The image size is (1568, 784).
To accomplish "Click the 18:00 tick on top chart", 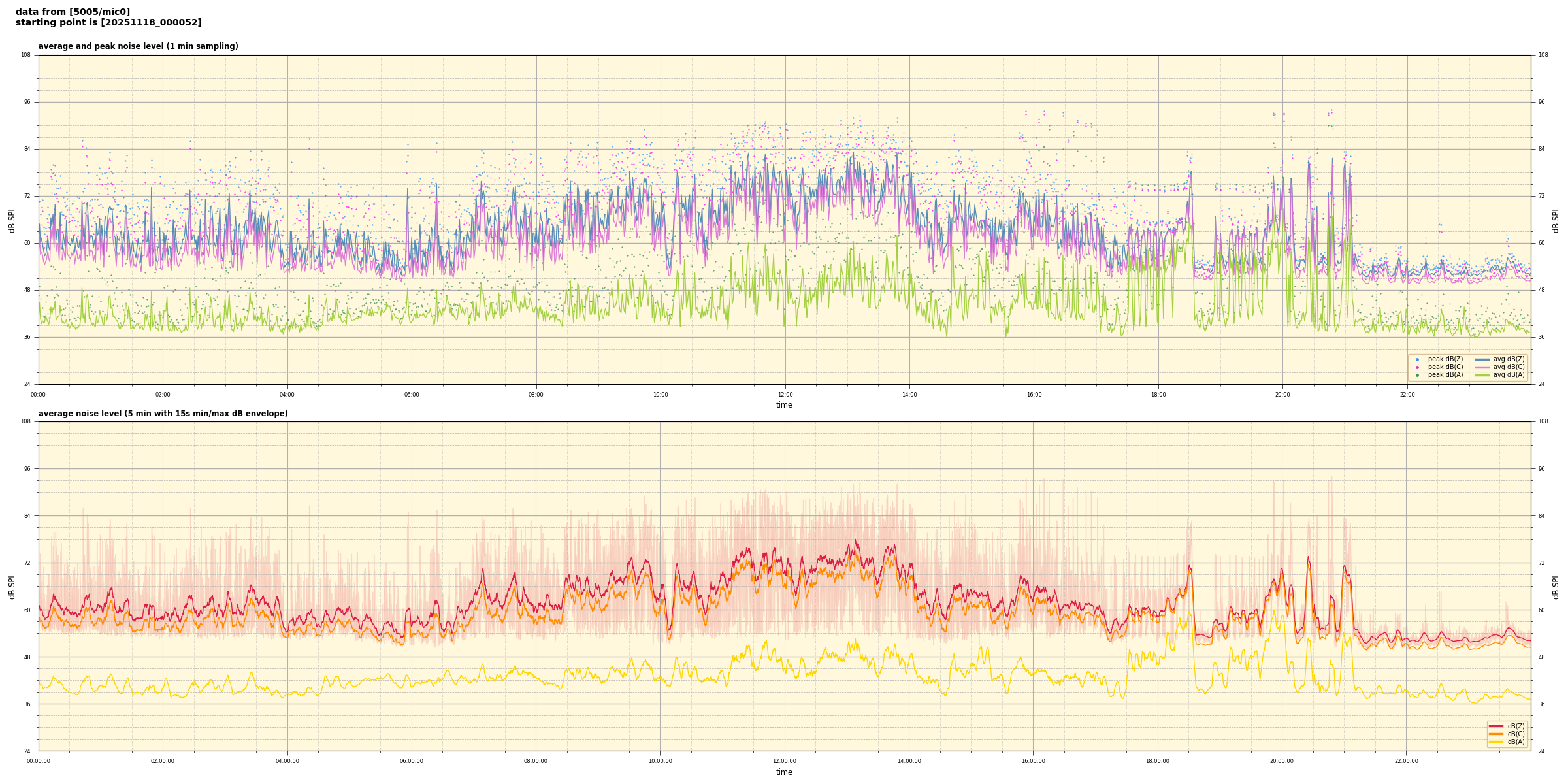I will click(x=1158, y=395).
